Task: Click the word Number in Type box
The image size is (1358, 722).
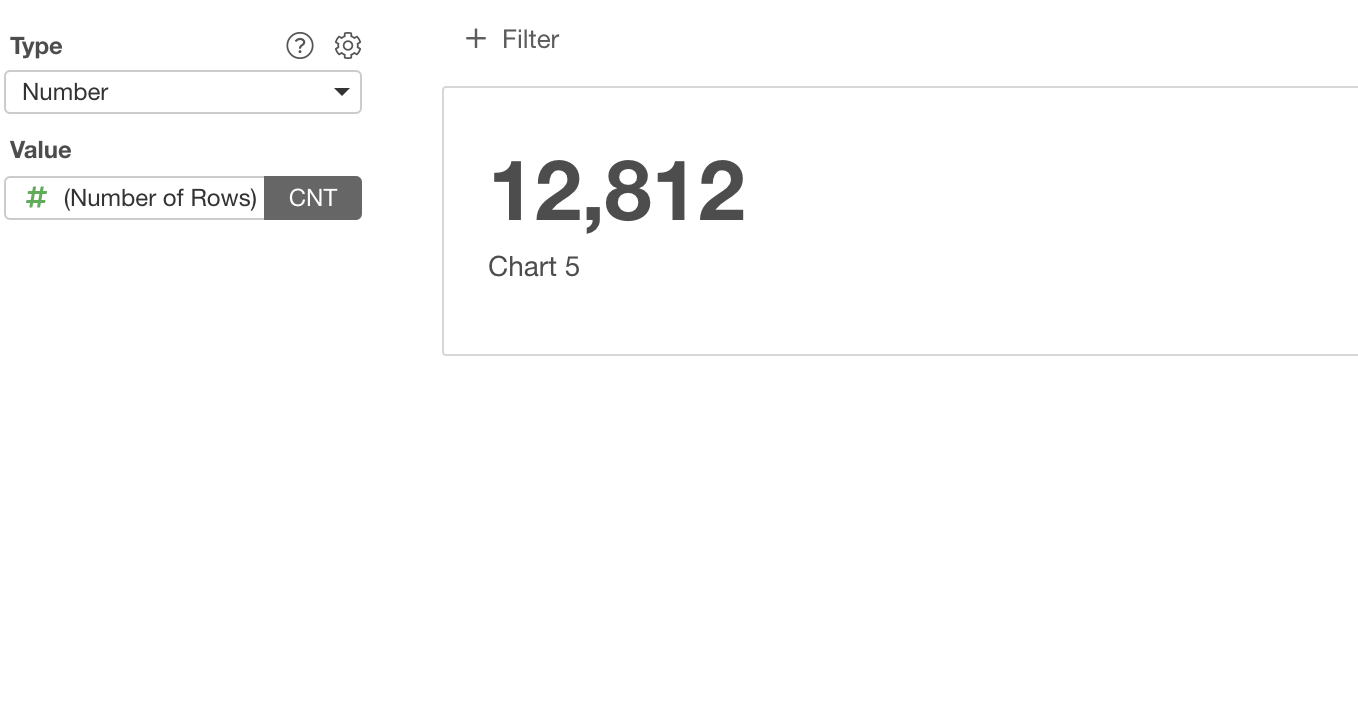Action: [x=65, y=92]
